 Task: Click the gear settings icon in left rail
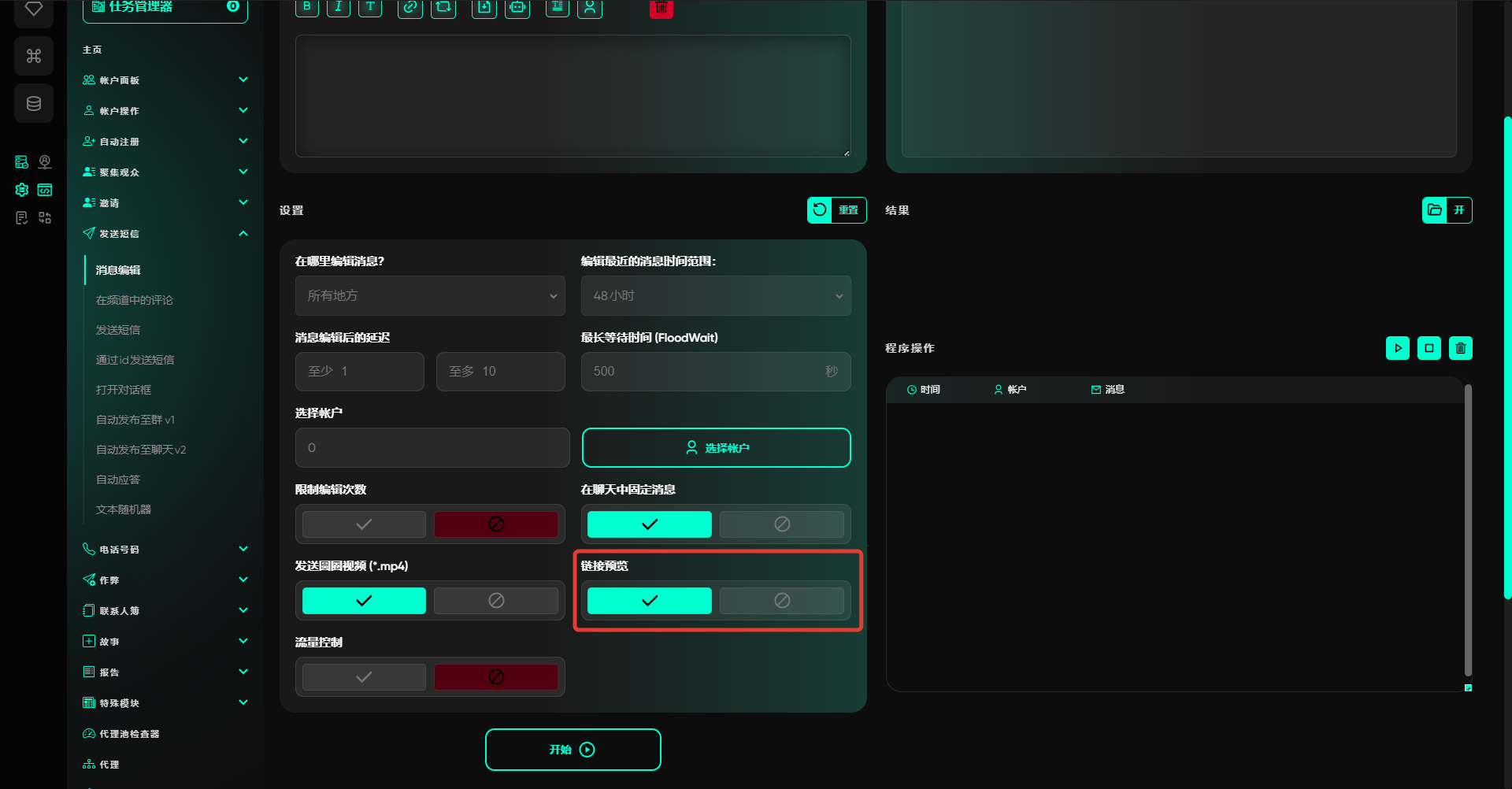22,190
